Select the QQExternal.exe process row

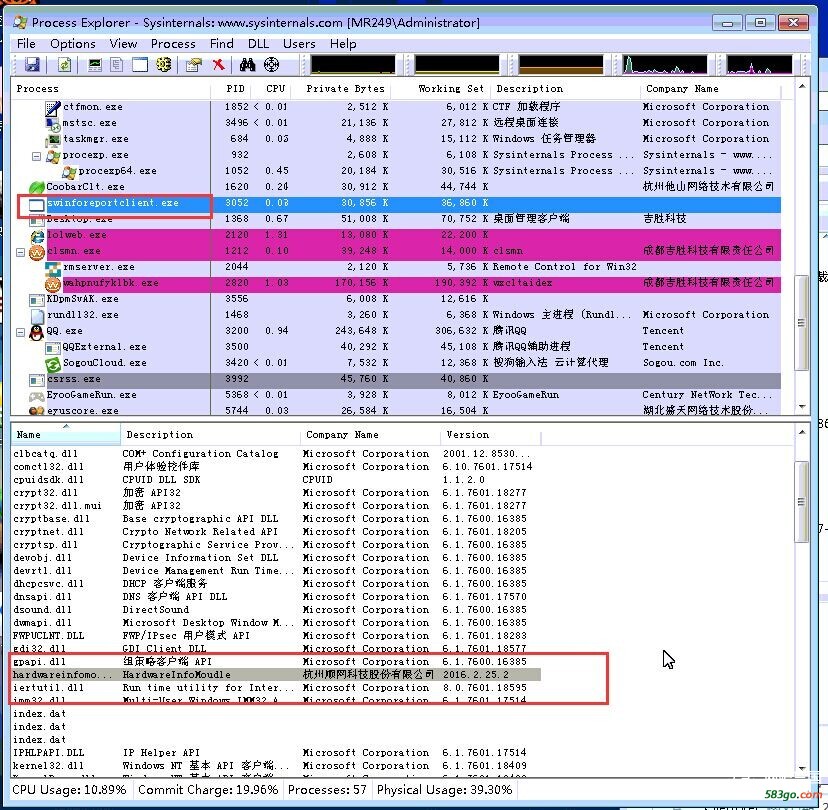click(x=396, y=347)
